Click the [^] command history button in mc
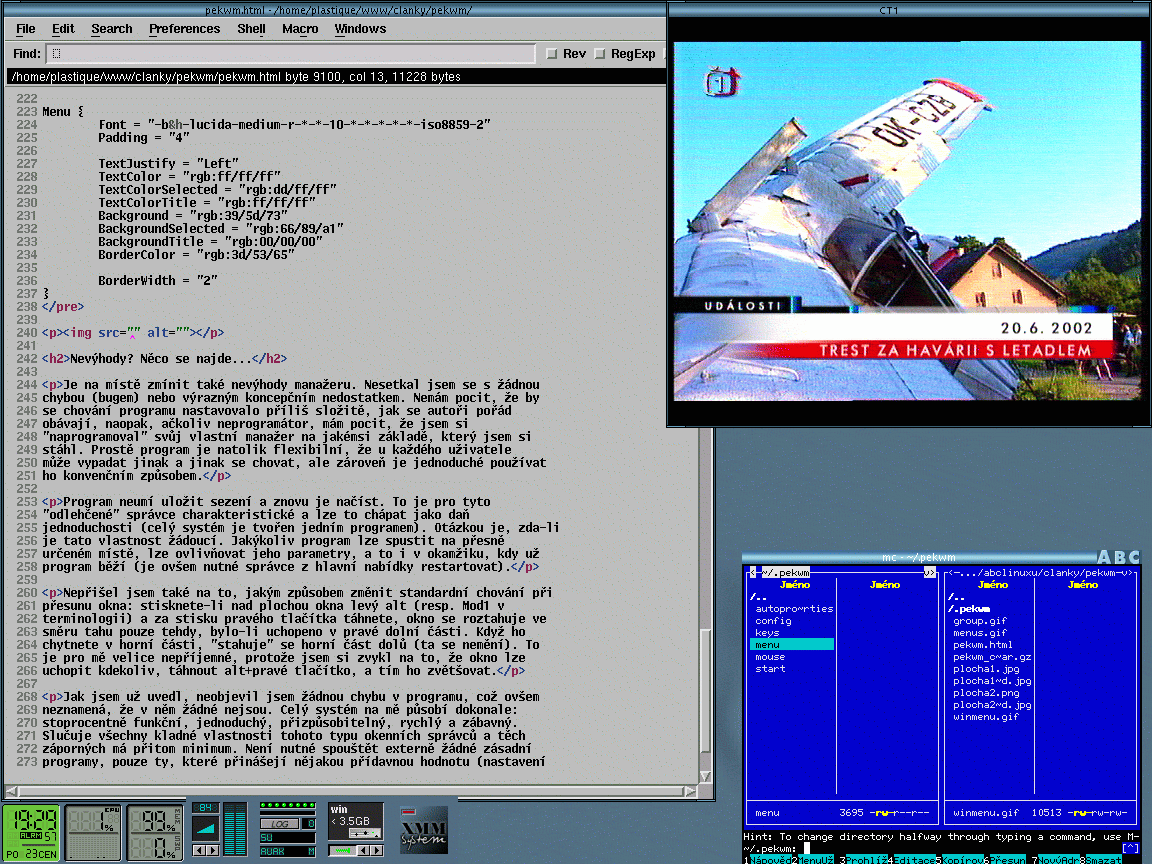The width and height of the screenshot is (1152, 864). tap(1130, 849)
